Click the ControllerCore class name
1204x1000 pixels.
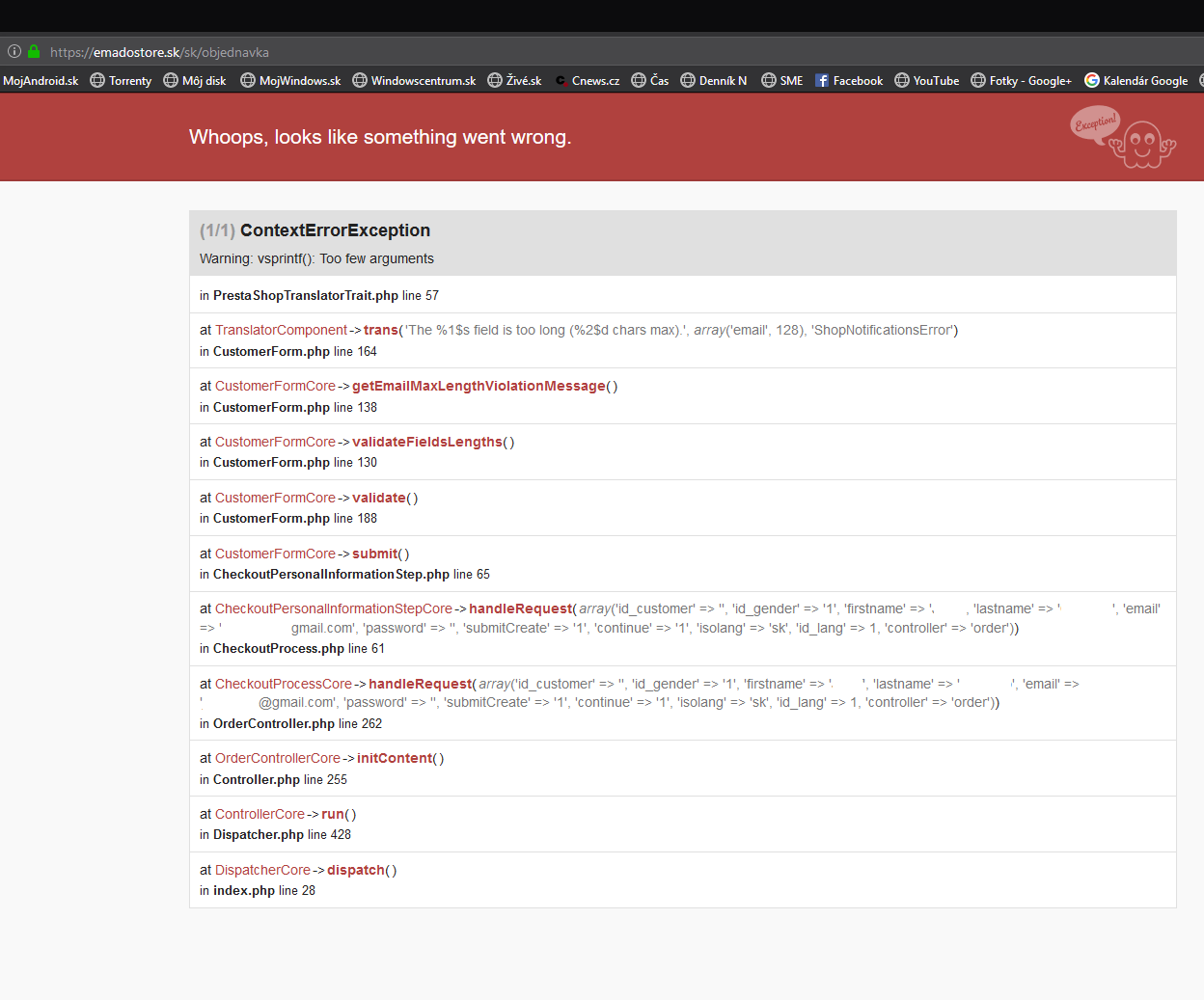coord(260,814)
